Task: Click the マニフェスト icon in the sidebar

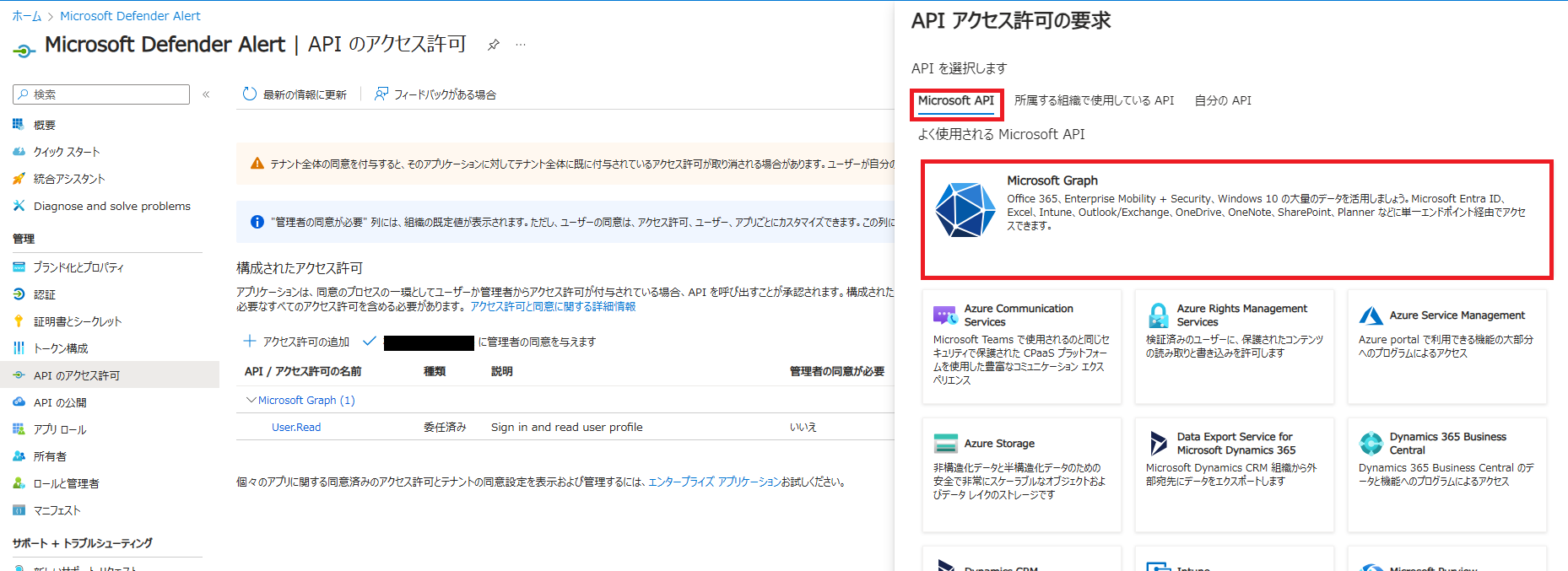Action: pyautogui.click(x=19, y=510)
